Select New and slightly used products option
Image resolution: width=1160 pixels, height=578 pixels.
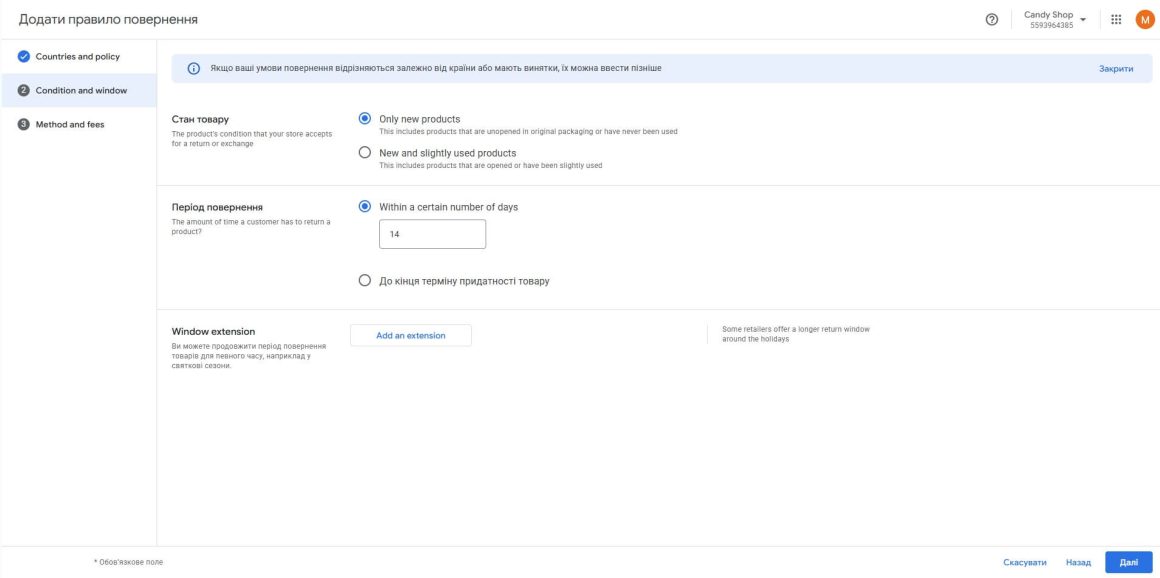364,152
